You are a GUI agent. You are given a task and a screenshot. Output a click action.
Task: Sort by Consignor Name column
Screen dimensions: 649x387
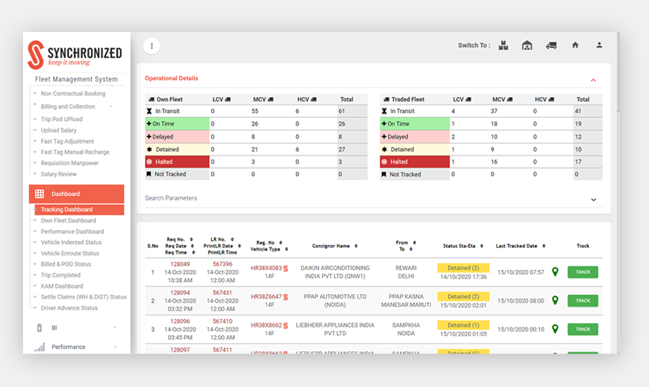(356, 246)
